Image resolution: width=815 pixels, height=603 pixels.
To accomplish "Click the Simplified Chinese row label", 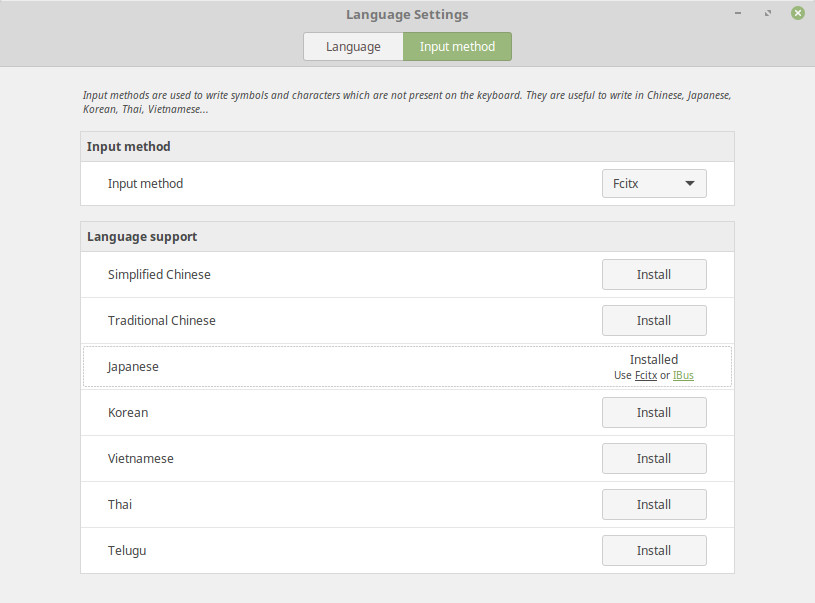I will [159, 275].
